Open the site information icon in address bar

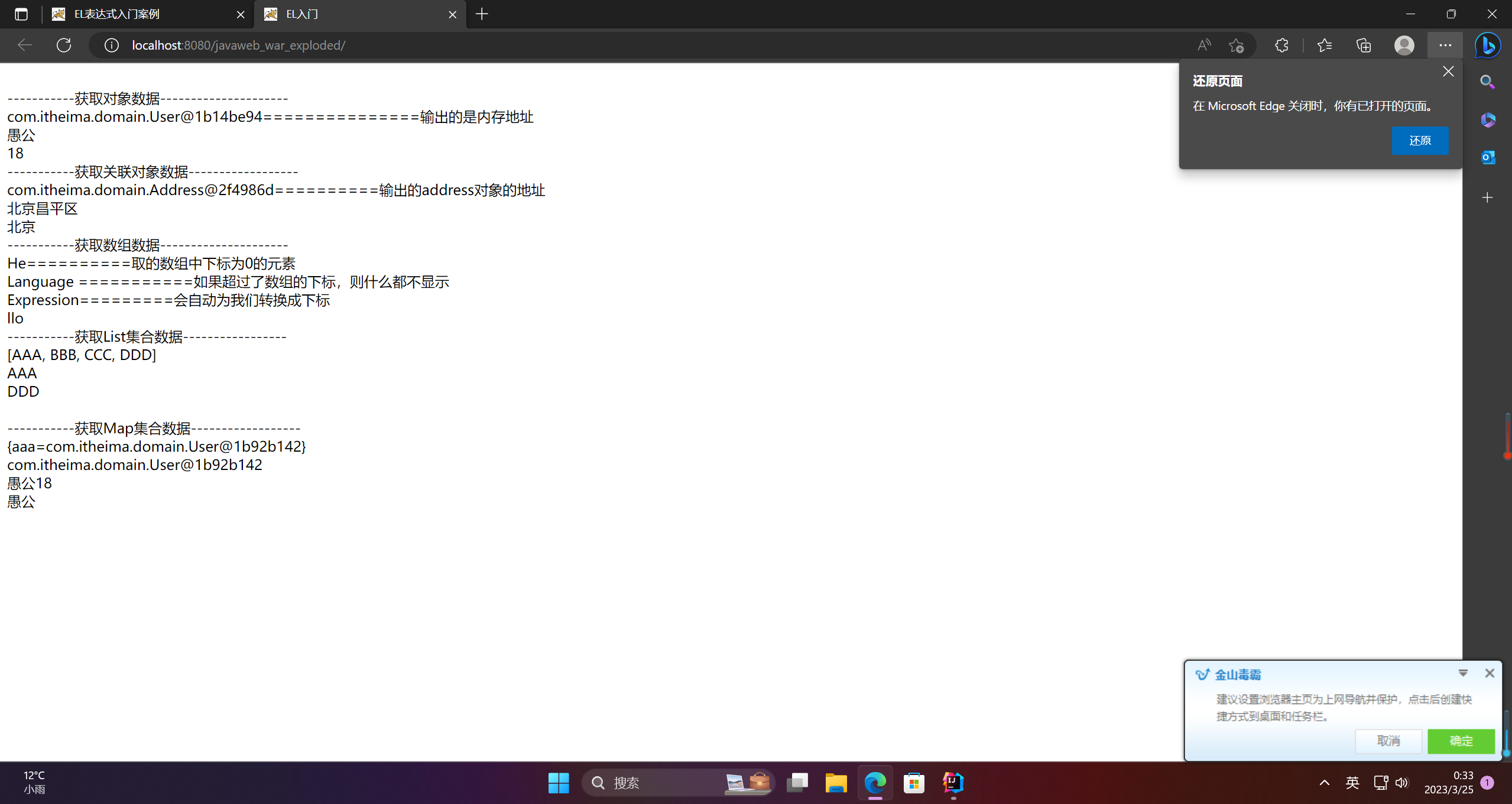click(x=112, y=45)
